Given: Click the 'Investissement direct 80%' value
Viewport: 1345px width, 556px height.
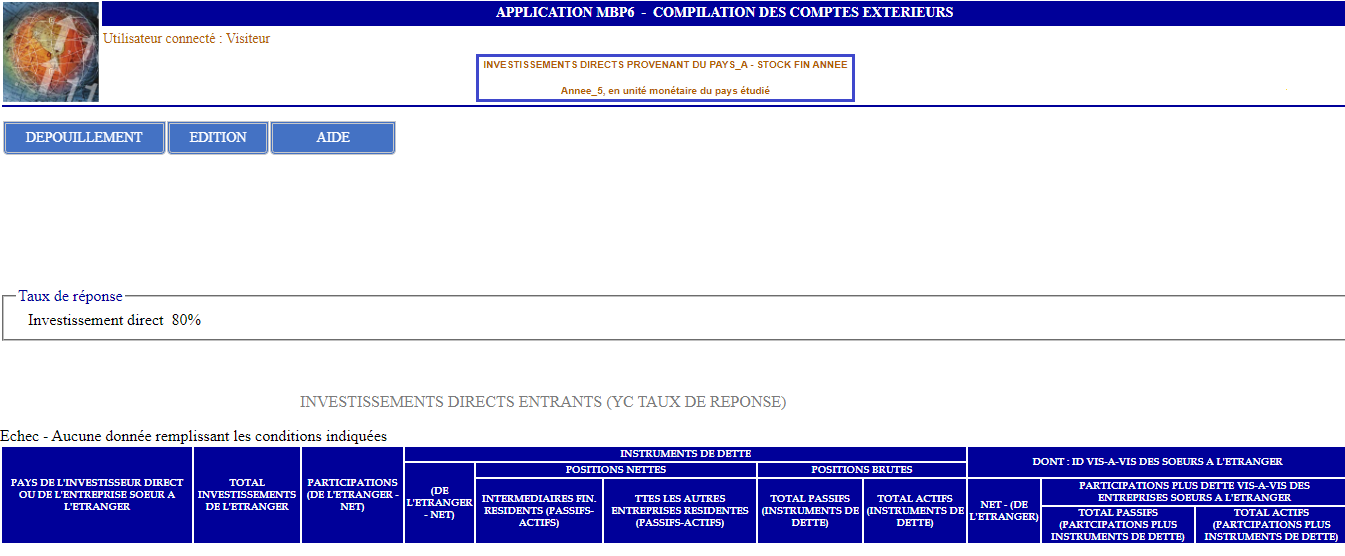Looking at the screenshot, I should coord(114,321).
